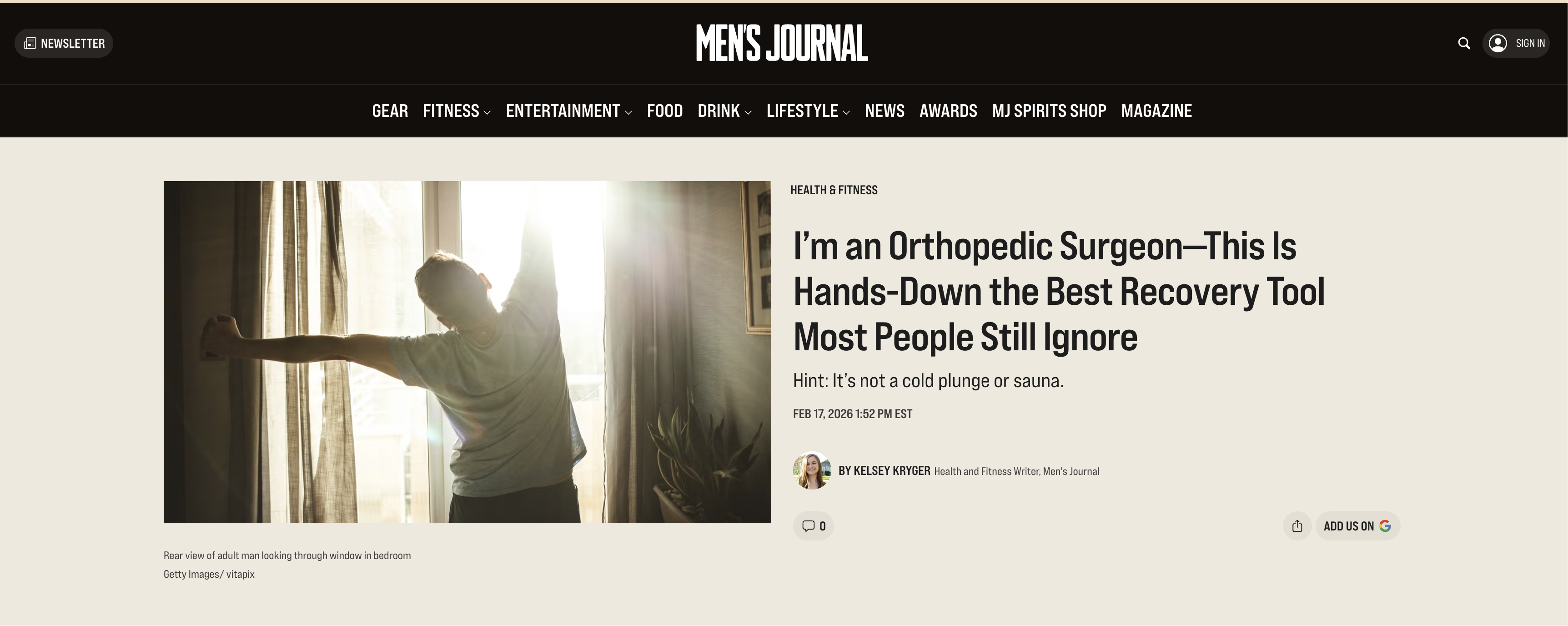Open the comments speech bubble icon
This screenshot has height=626, width=1568.
coord(807,525)
